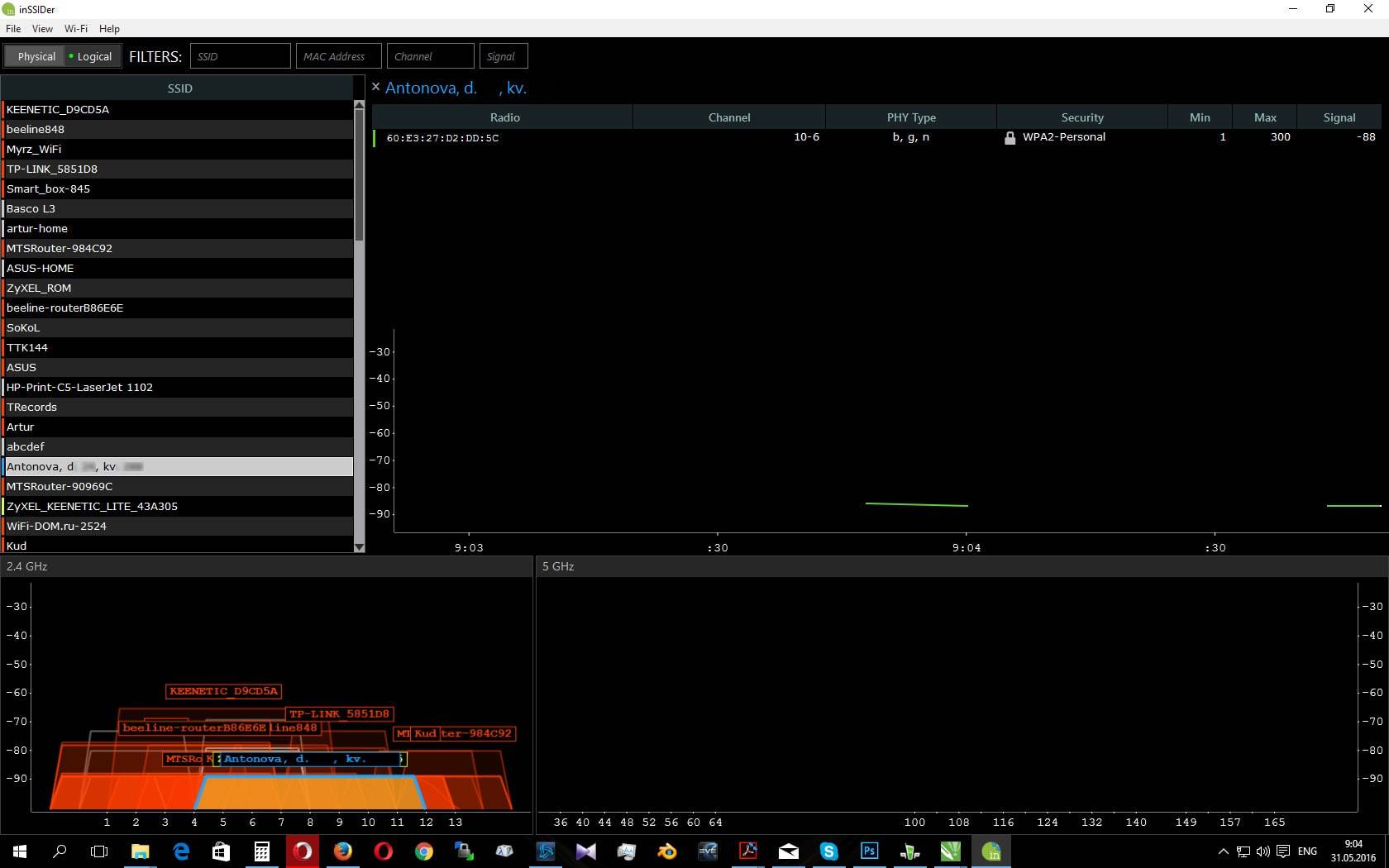
Task: Sort radios by Signal column
Action: click(x=1339, y=117)
